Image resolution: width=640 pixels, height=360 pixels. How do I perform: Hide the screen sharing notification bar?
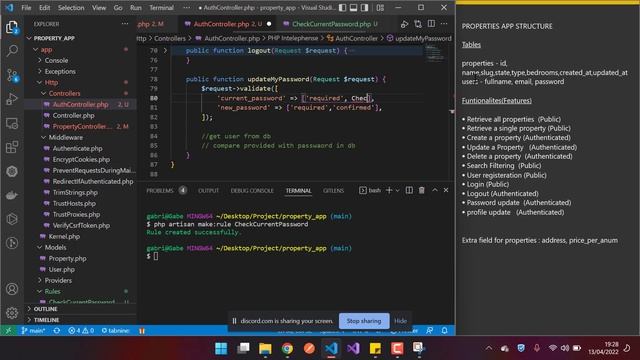pyautogui.click(x=400, y=321)
